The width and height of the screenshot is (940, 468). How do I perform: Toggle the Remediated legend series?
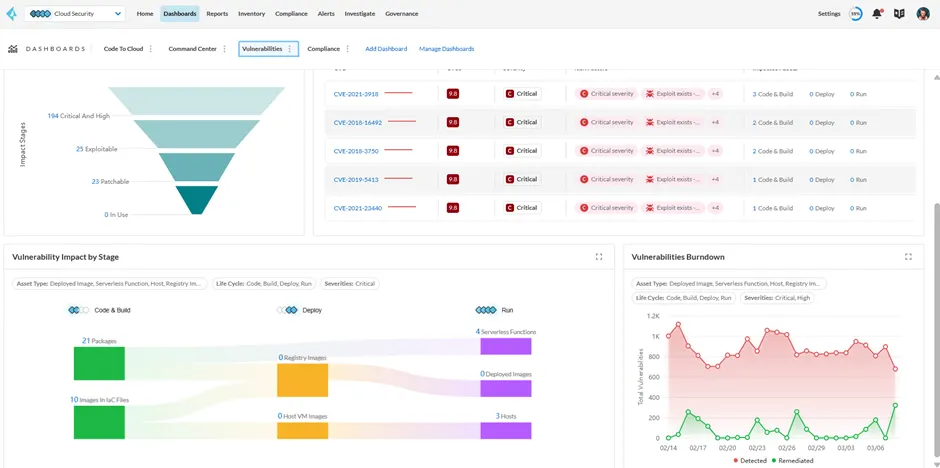click(x=792, y=461)
